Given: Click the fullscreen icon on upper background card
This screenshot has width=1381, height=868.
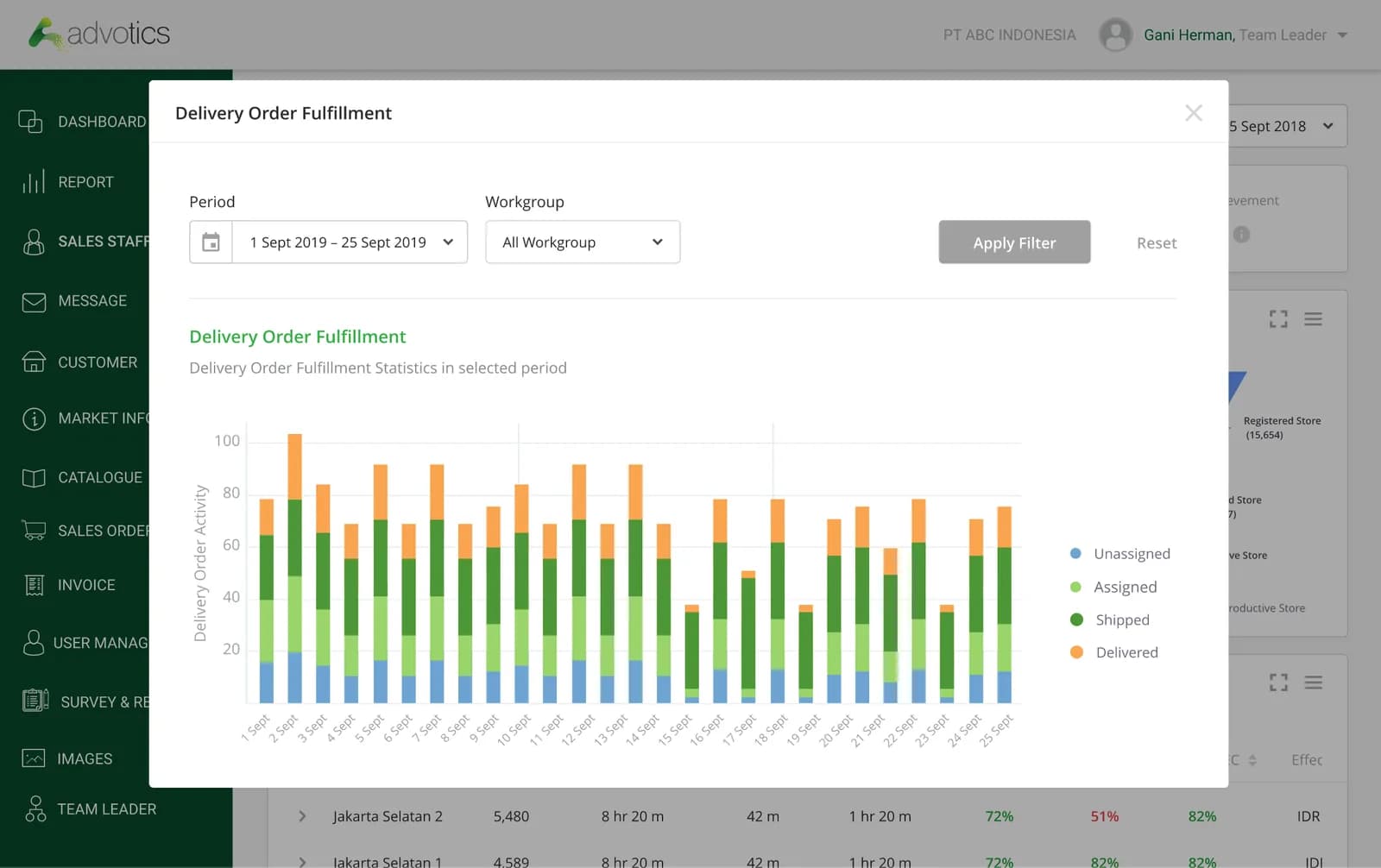Looking at the screenshot, I should coord(1278,319).
